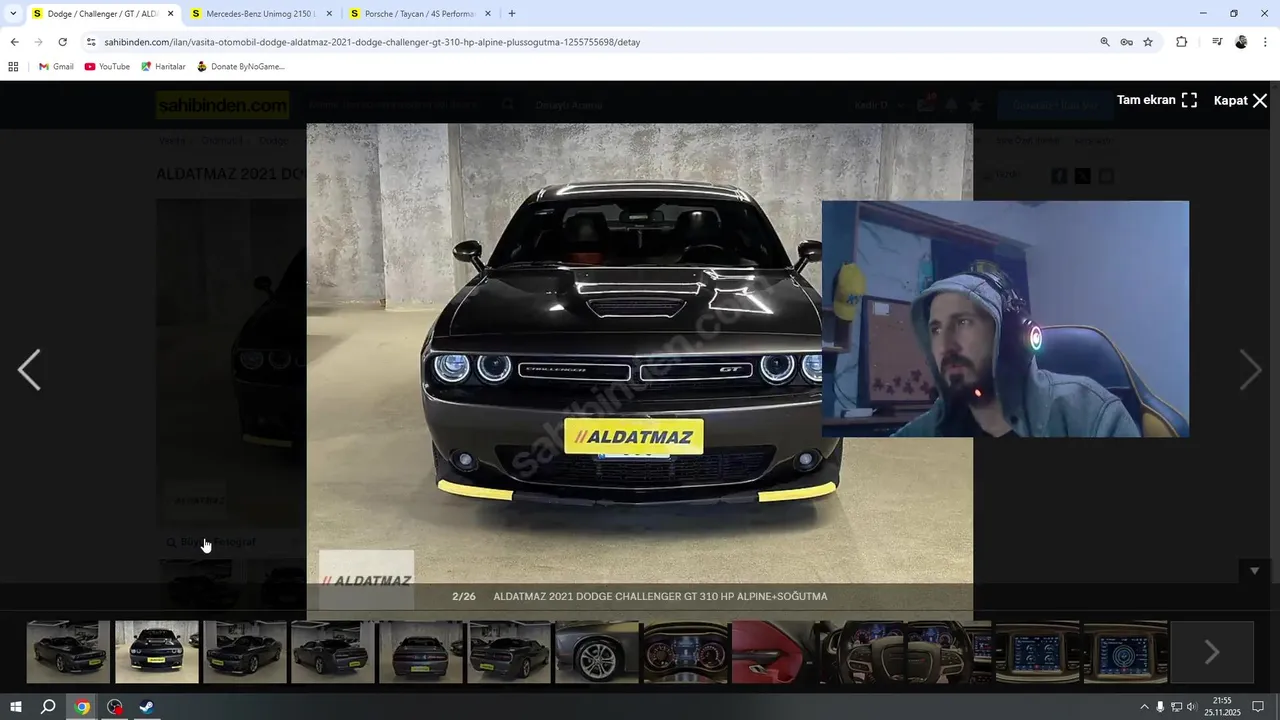Open the Chrome three-dot menu

tap(1265, 42)
